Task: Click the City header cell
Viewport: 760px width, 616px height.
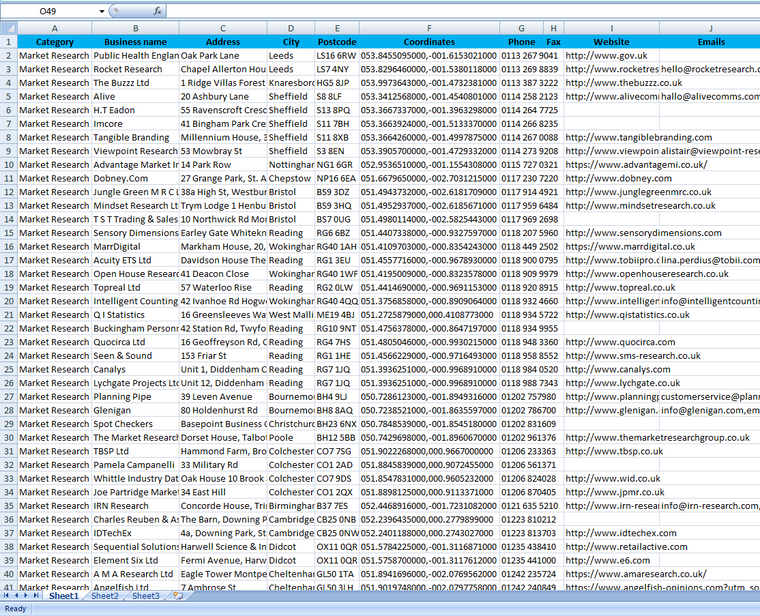Action: coord(291,42)
